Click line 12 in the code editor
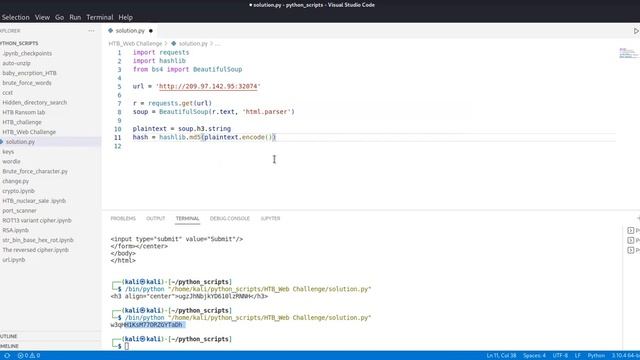640x360 pixels. (359, 146)
